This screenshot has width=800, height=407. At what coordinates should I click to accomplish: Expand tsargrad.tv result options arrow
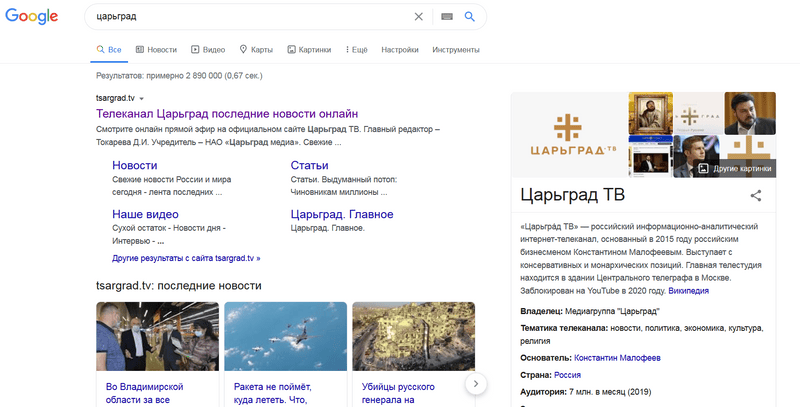click(142, 99)
